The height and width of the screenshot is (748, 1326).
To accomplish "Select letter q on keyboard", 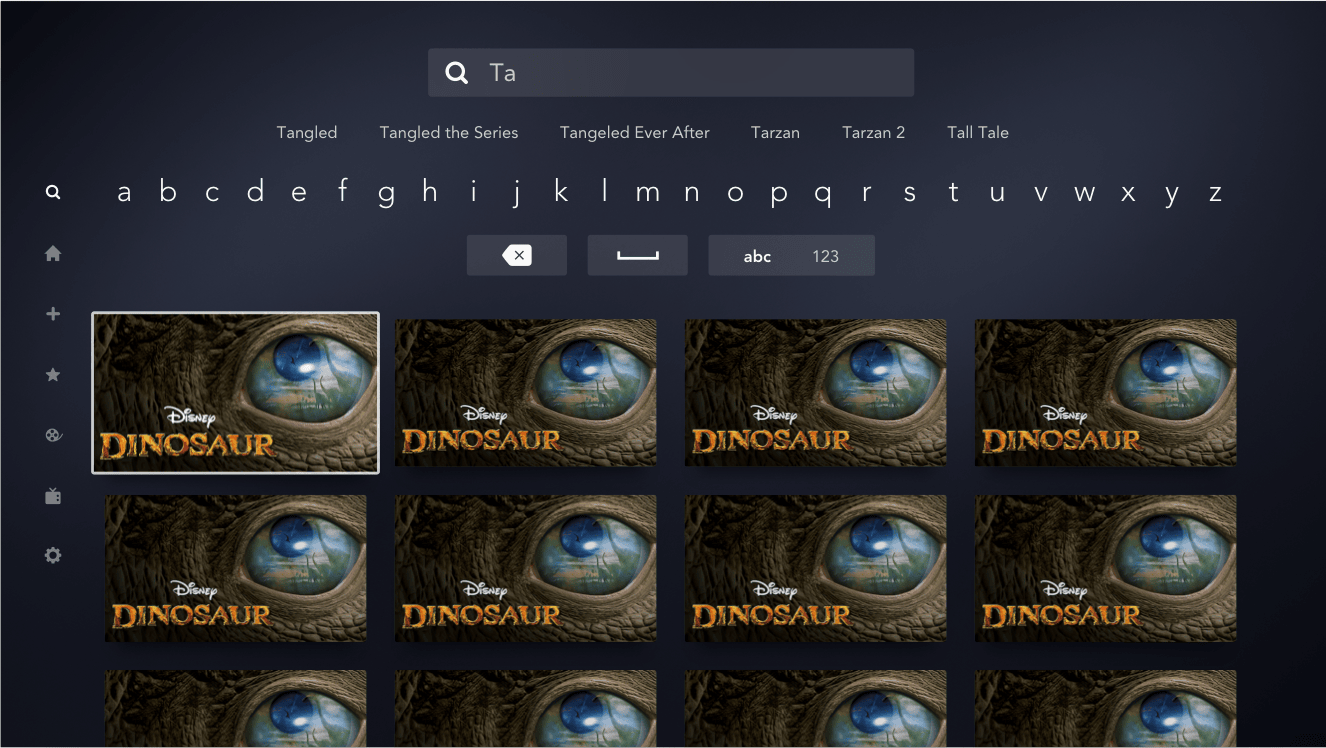I will click(823, 195).
